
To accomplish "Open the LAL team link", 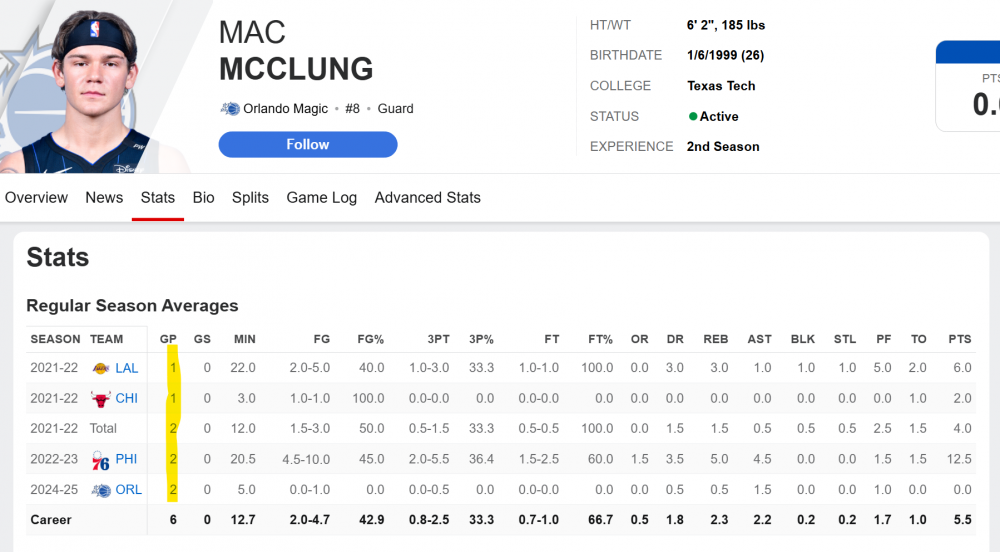I will click(x=127, y=368).
